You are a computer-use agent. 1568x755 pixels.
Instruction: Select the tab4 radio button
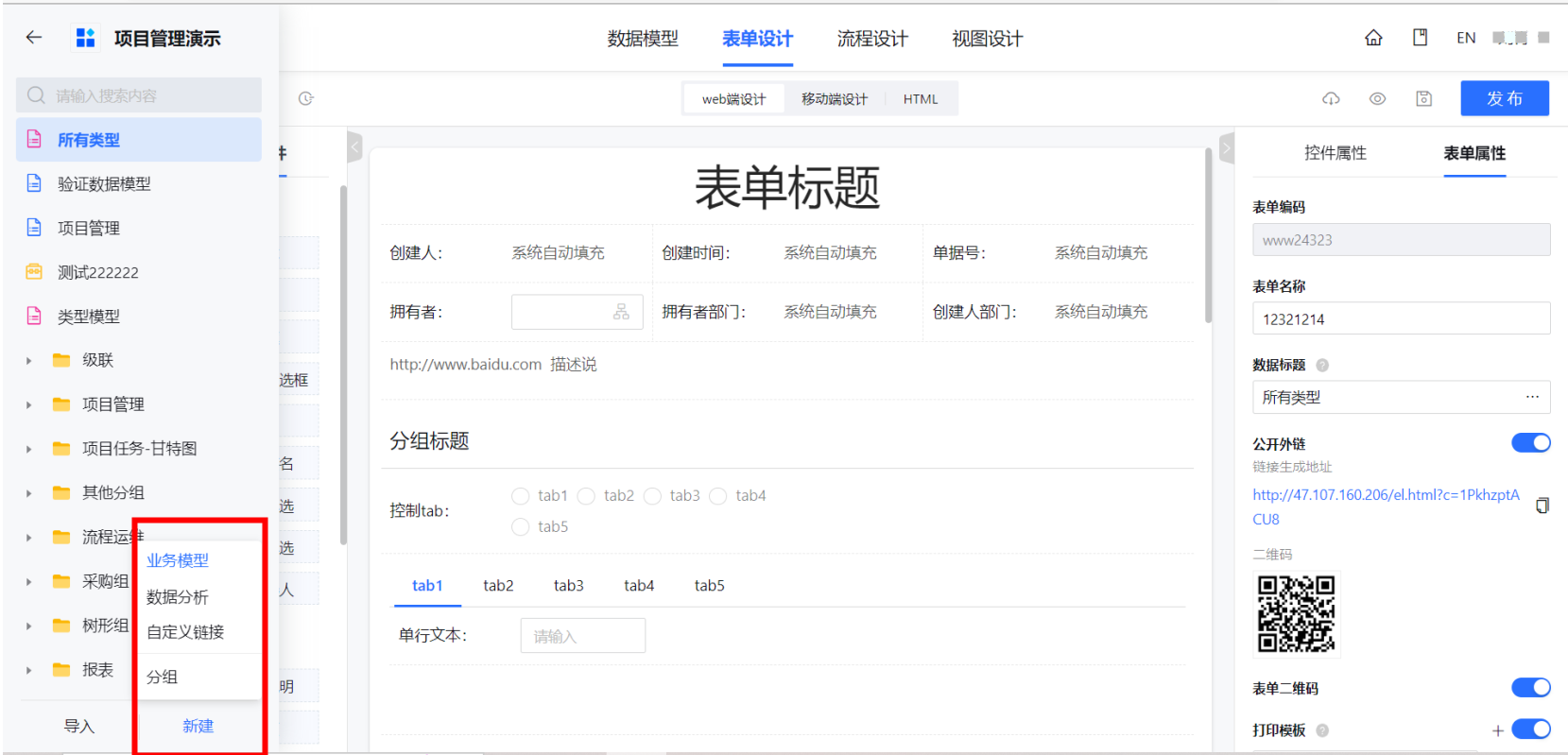(718, 496)
